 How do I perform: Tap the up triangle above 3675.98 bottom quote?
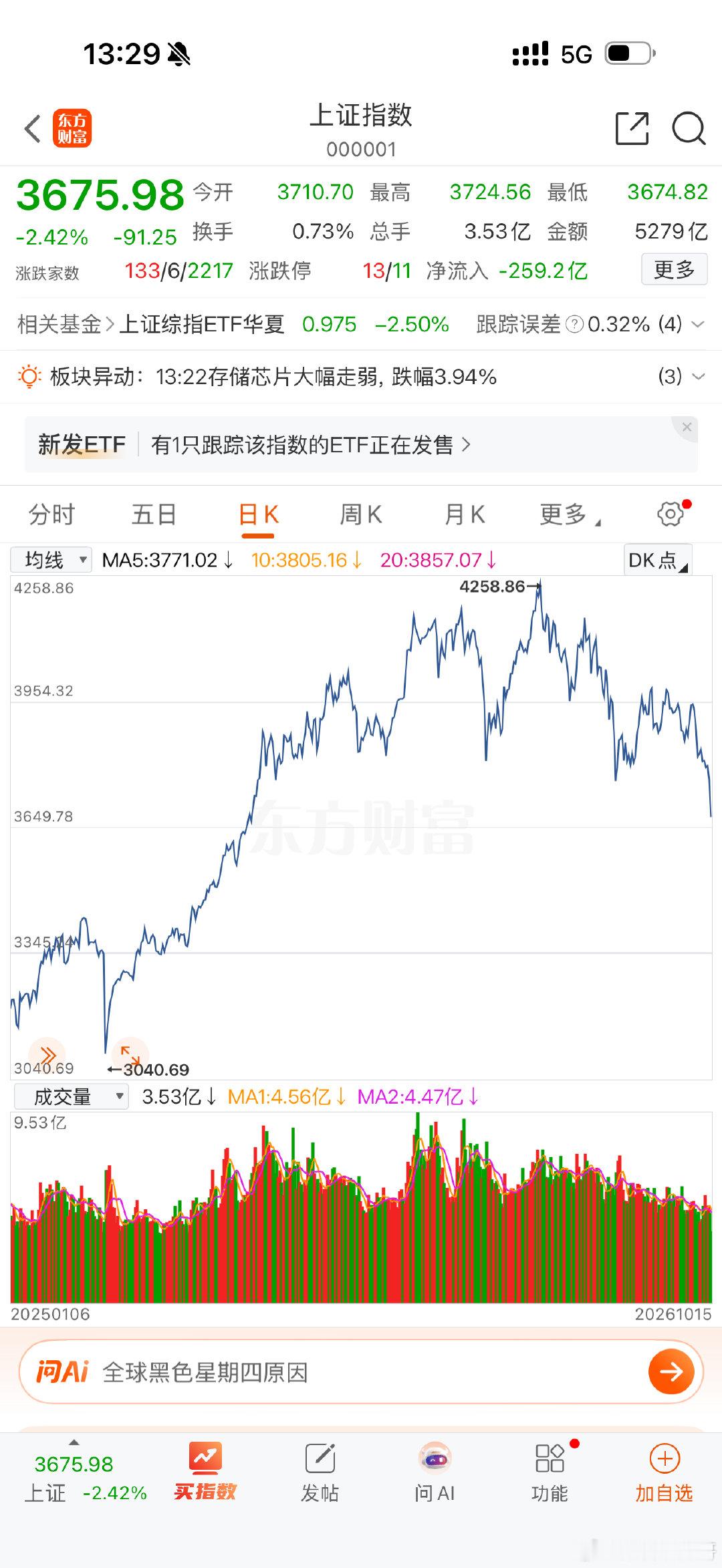coord(74,1442)
